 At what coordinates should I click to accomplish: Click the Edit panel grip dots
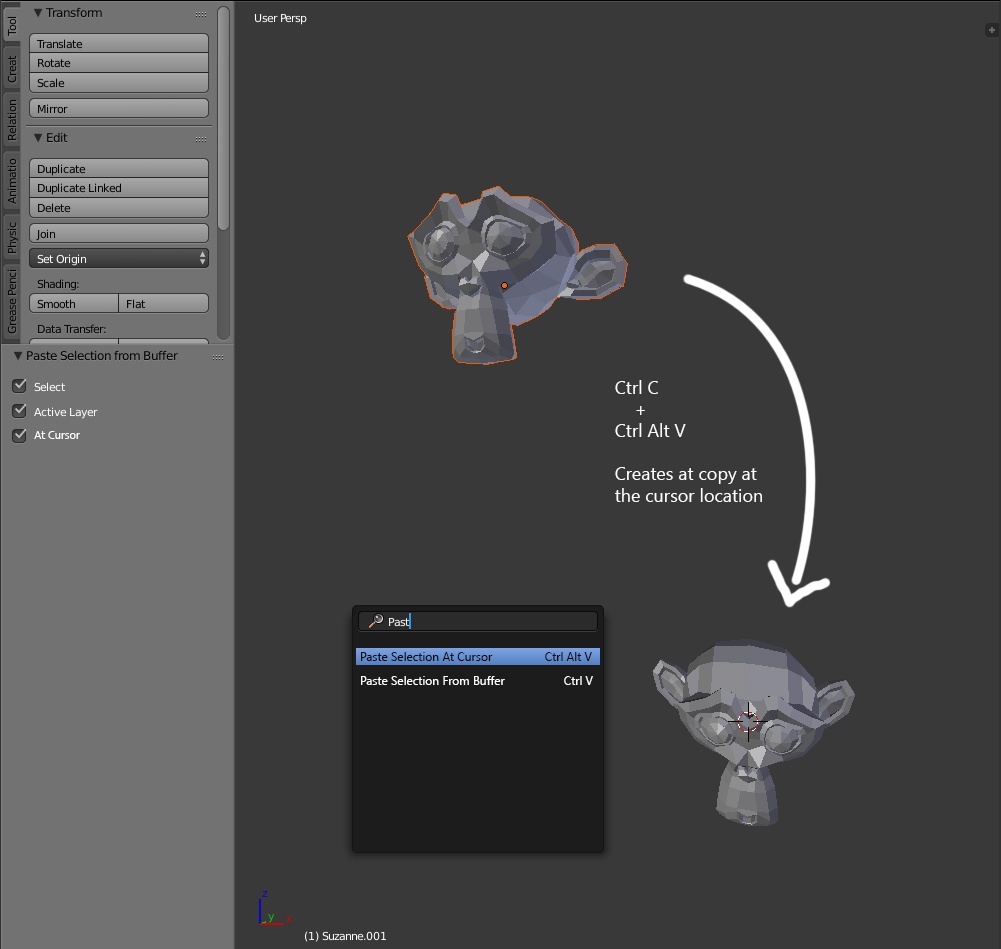coord(201,139)
